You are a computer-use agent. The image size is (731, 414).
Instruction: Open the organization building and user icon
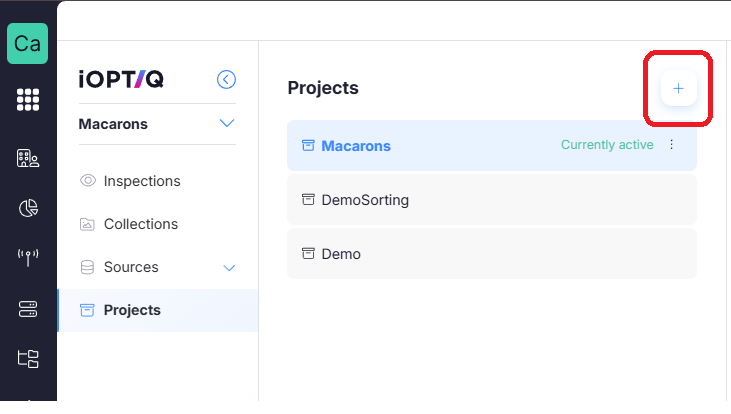28,159
